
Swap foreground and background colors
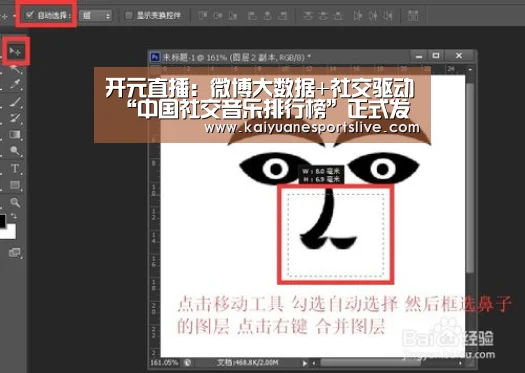tap(14, 216)
